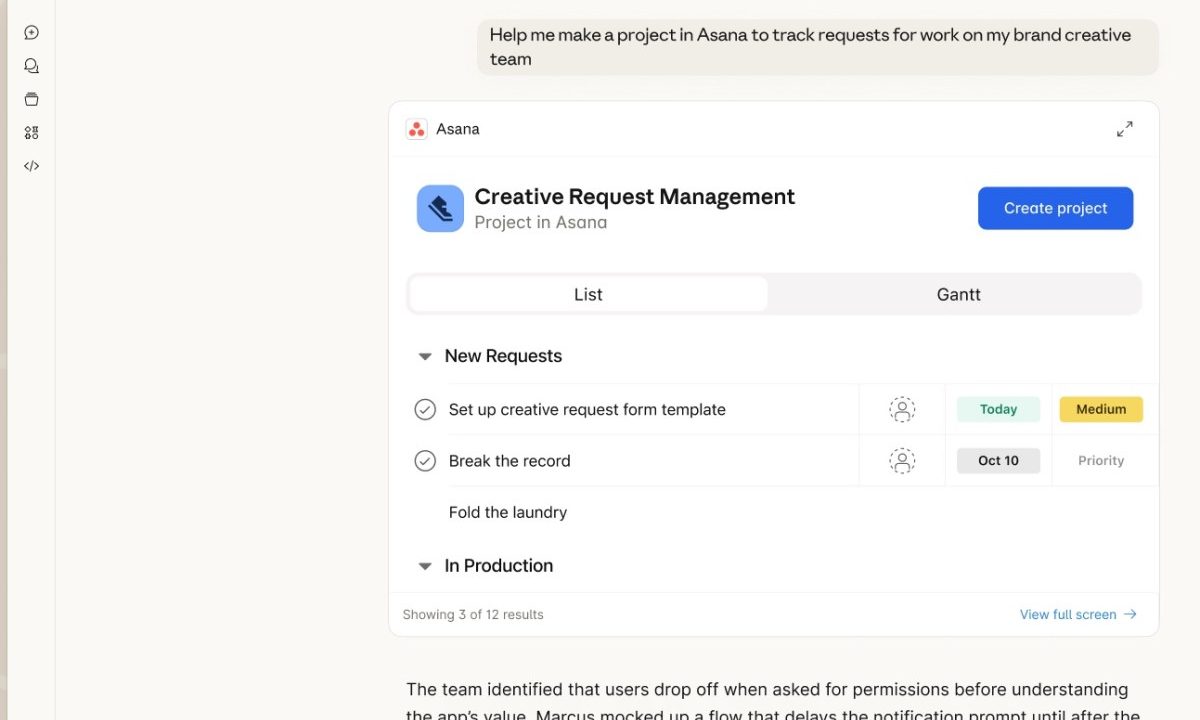1200x720 pixels.
Task: Open the apps grid icon in sidebar
Action: tap(31, 132)
